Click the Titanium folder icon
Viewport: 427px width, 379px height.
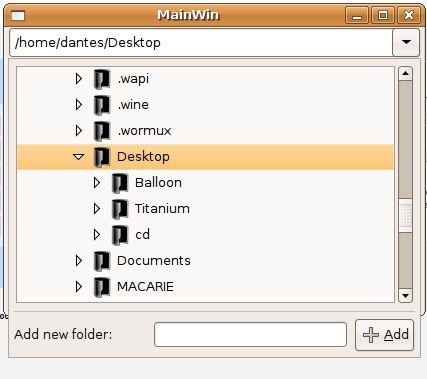pos(120,209)
